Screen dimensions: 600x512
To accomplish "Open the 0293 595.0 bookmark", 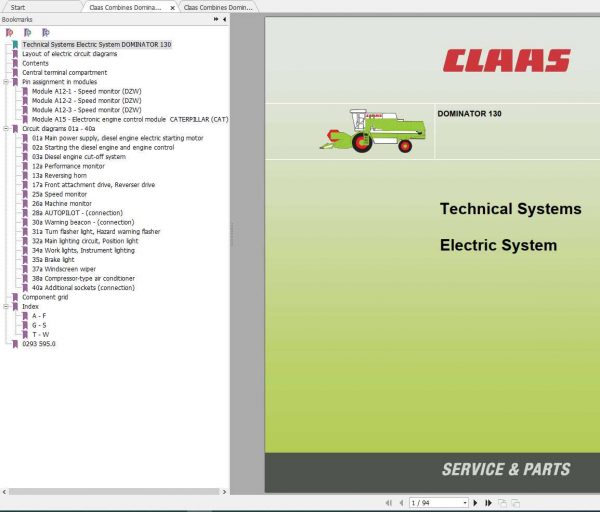I will 39,344.
